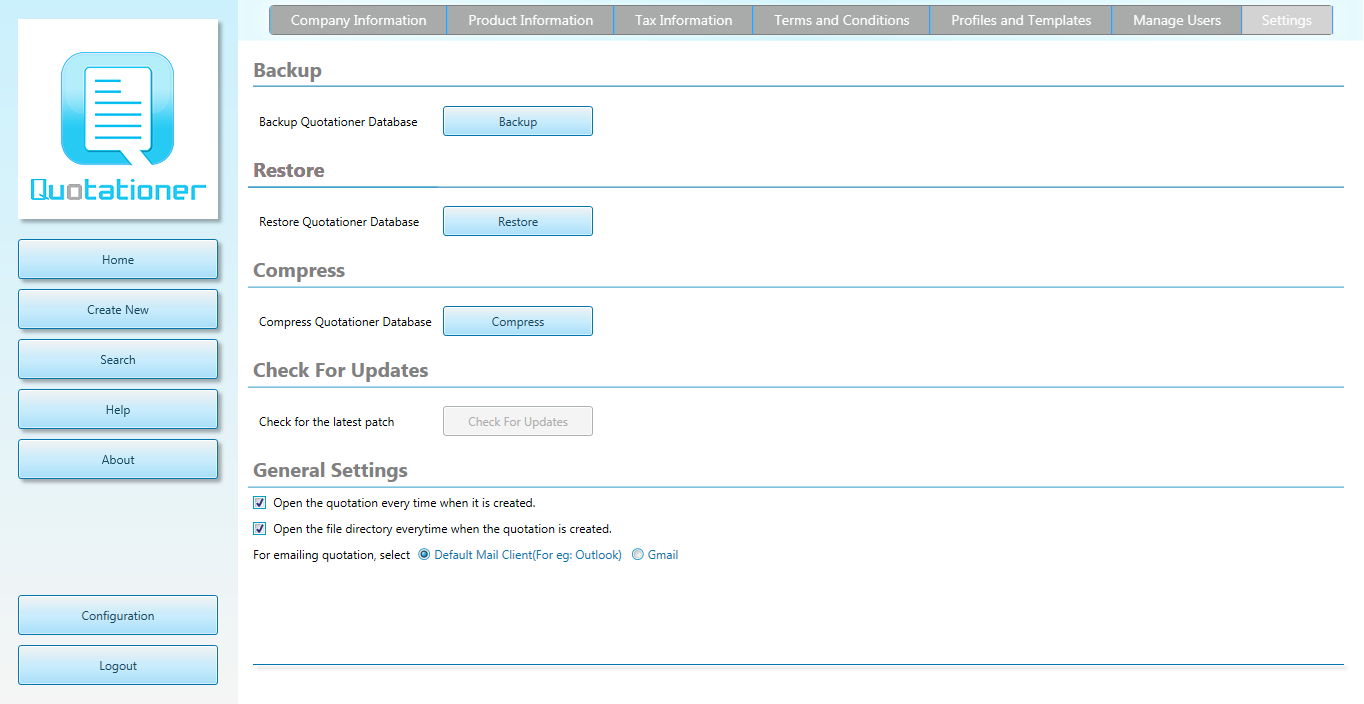Screen dimensions: 1364x704
Task: Open the Company Information tab
Action: pyautogui.click(x=358, y=20)
